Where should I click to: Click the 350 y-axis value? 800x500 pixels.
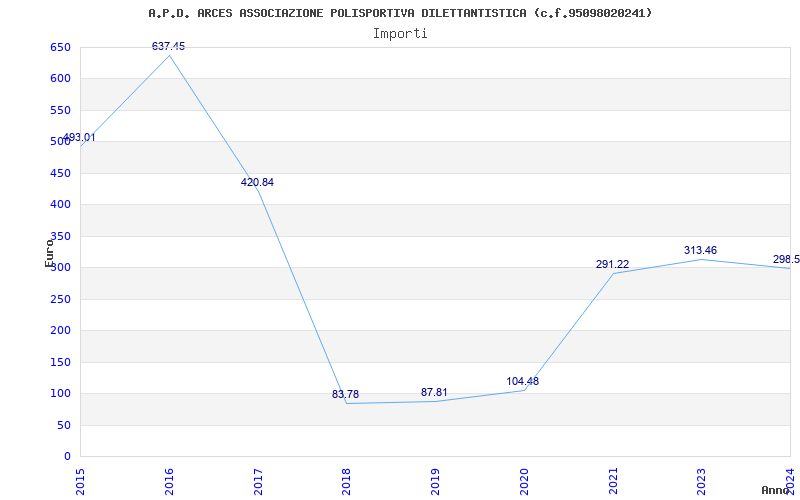[60, 236]
